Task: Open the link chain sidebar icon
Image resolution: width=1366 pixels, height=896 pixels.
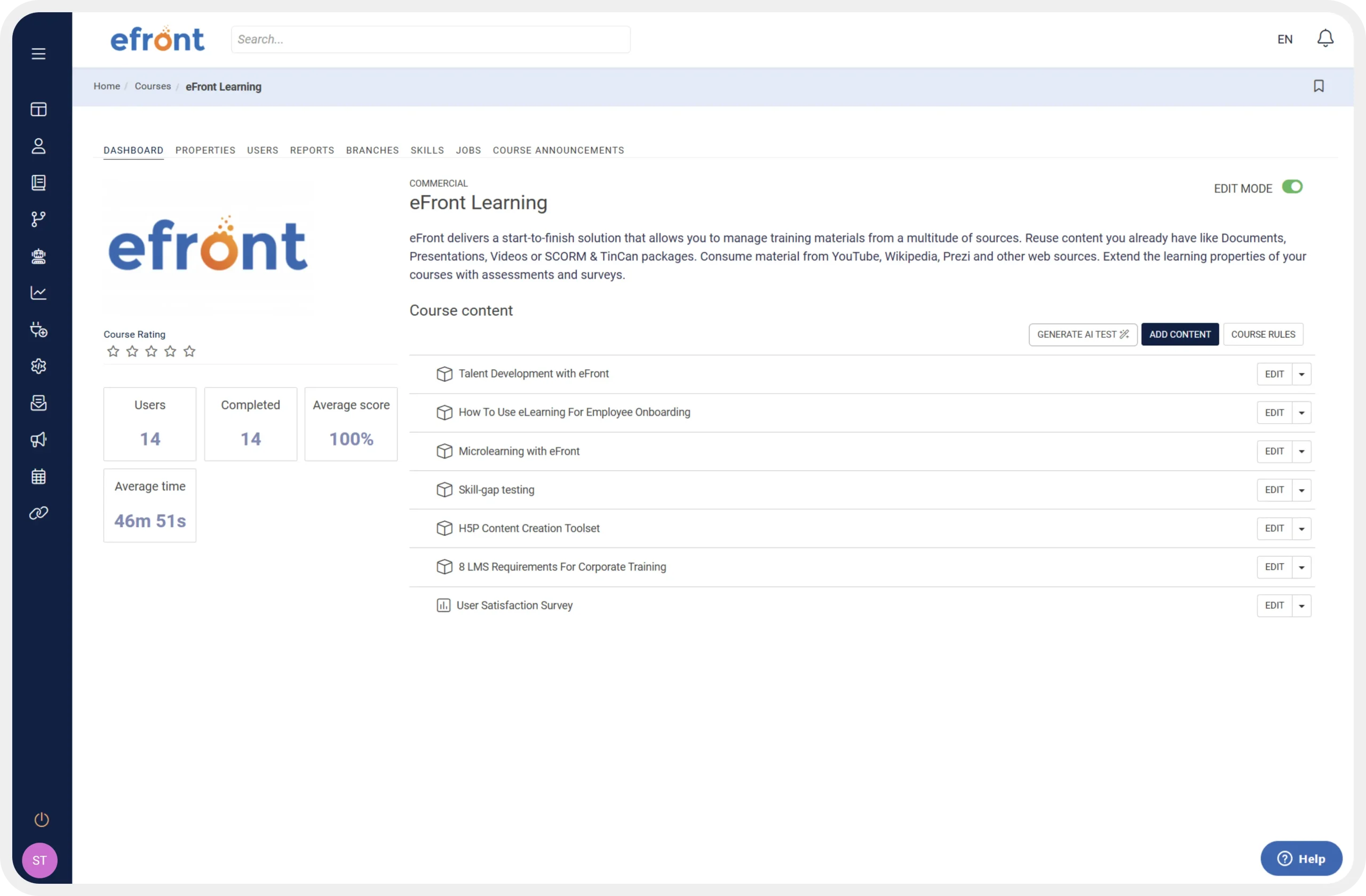Action: point(38,513)
